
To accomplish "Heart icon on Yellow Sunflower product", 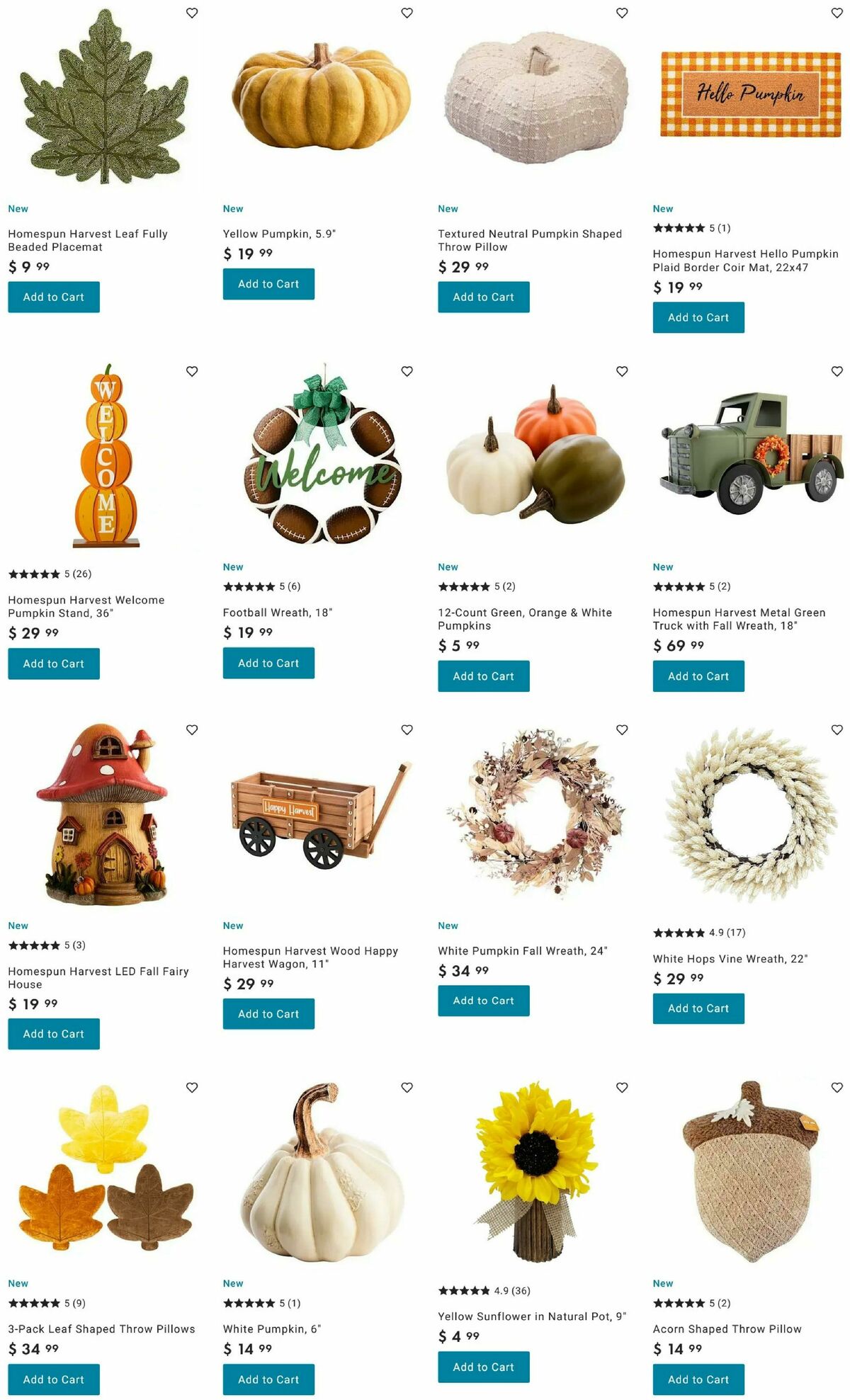I will [622, 1087].
